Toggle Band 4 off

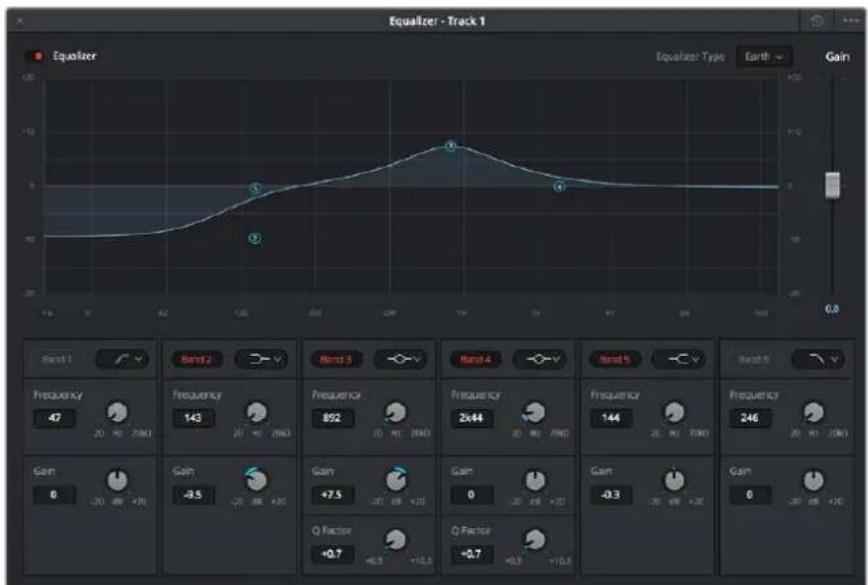pyautogui.click(x=476, y=359)
